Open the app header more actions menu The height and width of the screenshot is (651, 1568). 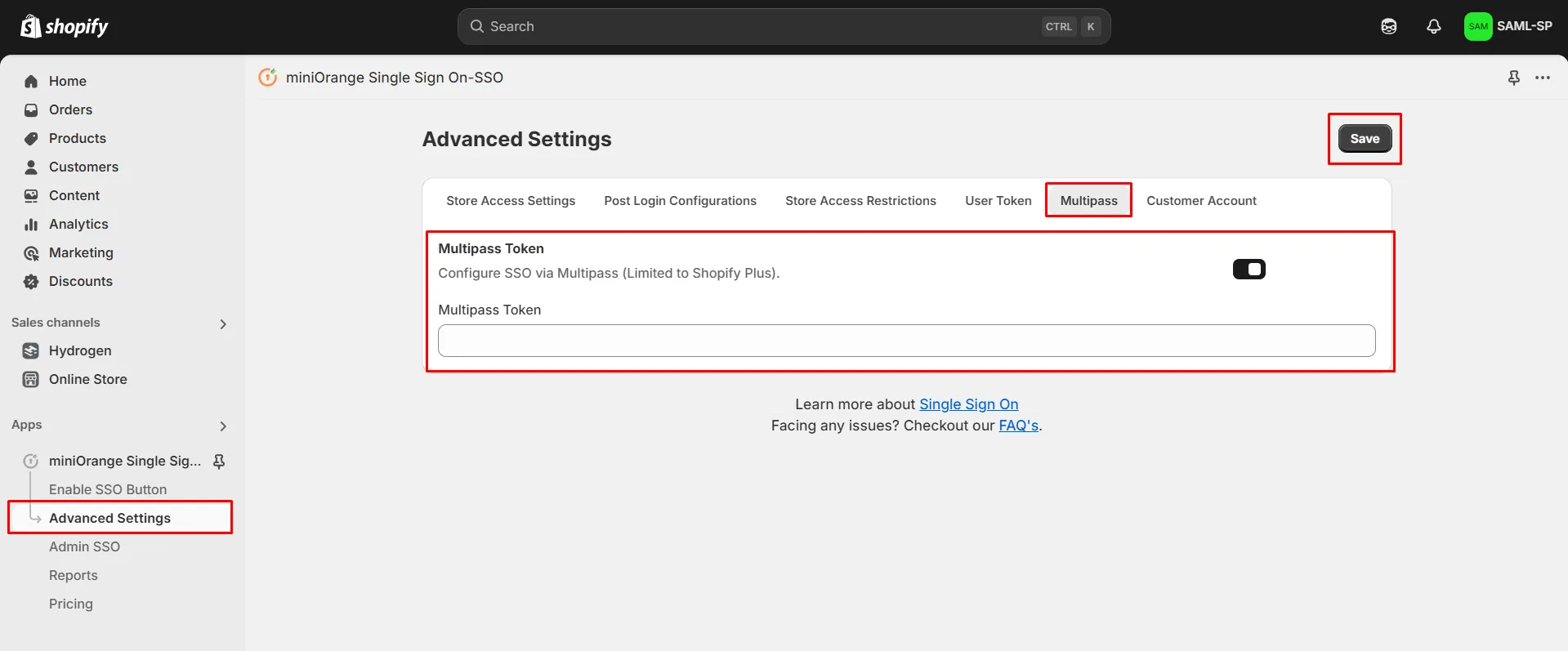pos(1543,78)
